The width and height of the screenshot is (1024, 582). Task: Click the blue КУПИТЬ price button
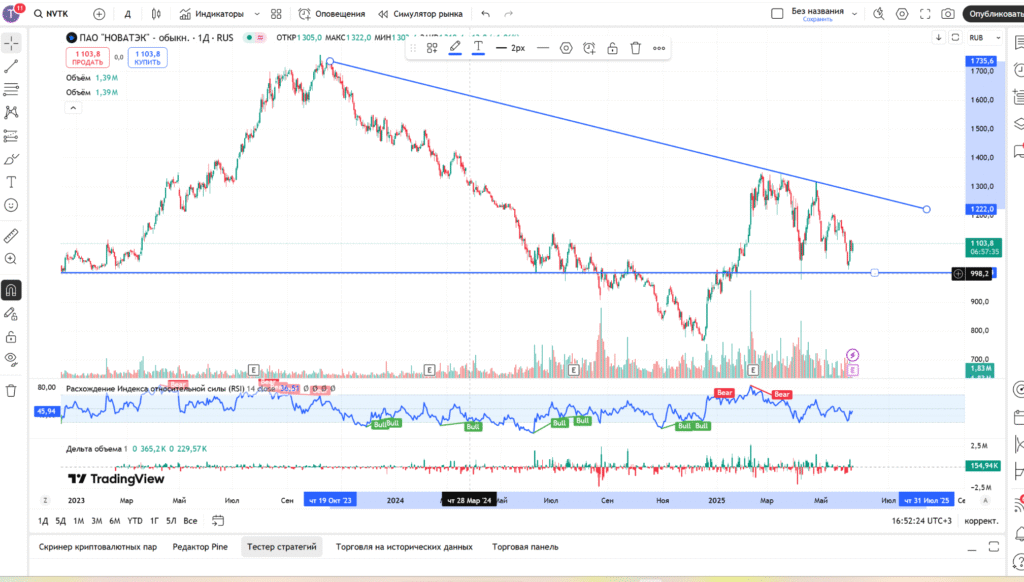pyautogui.click(x=148, y=57)
